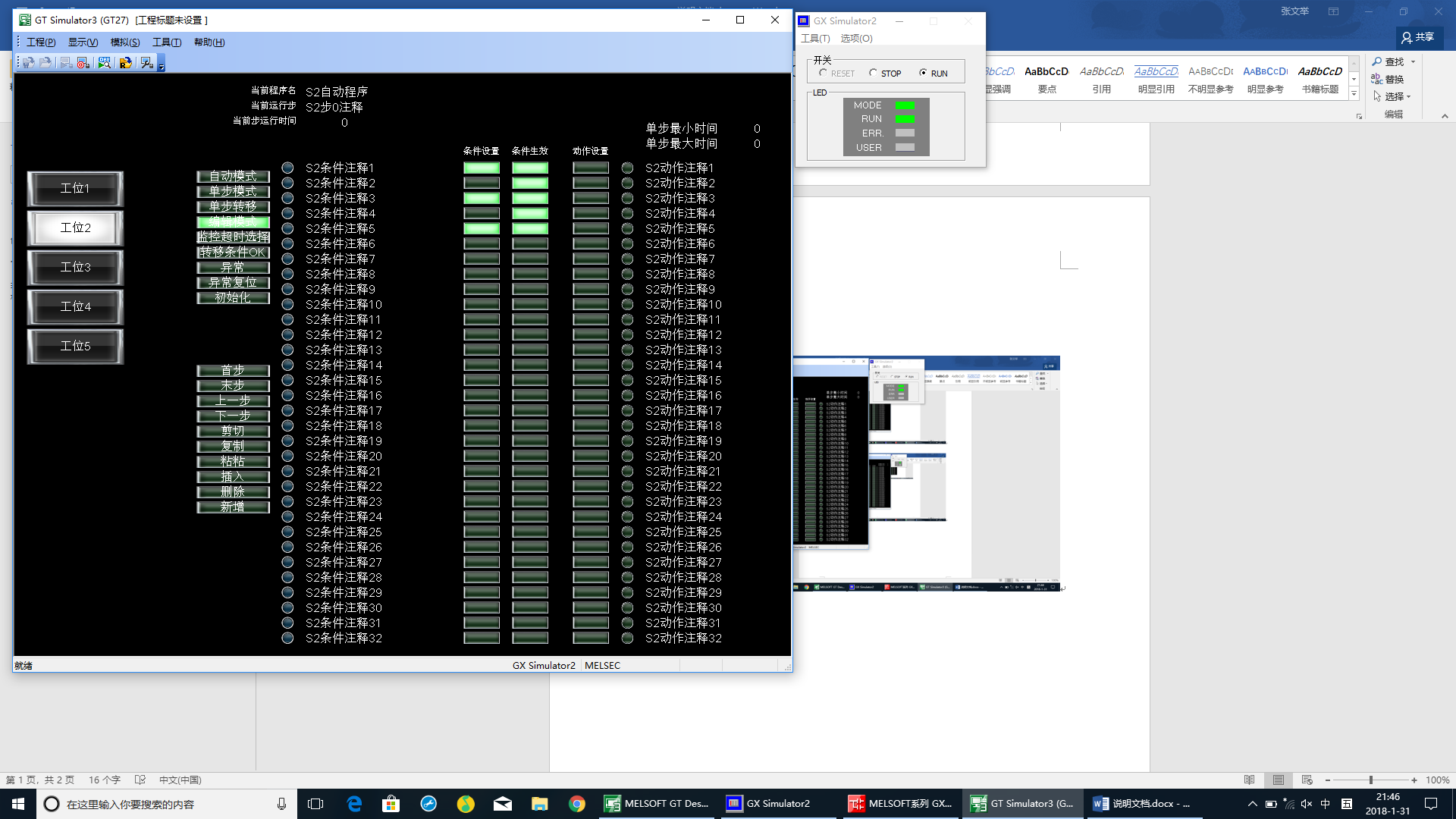Open the 选项(O) menu in GX Simulator2
Image resolution: width=1456 pixels, height=819 pixels.
pos(856,38)
